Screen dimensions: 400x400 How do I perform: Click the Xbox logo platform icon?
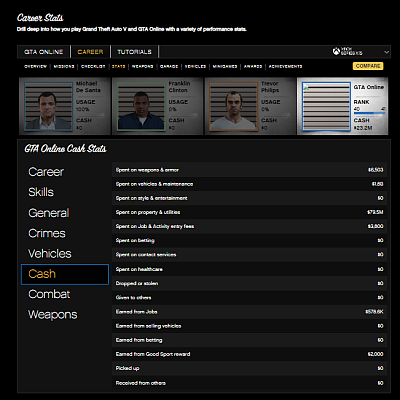(x=336, y=51)
